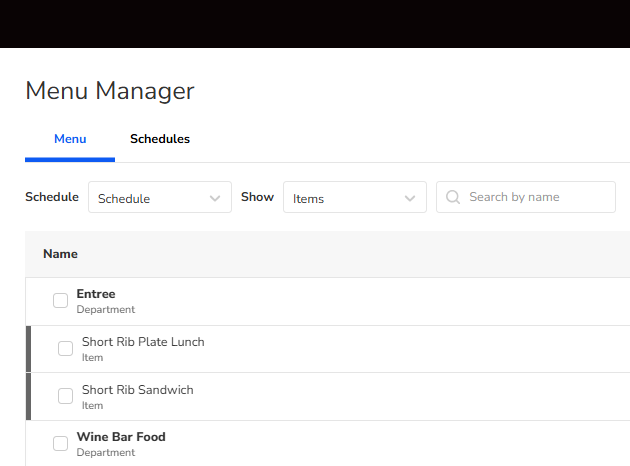Open the Wine Bar Food department
Screen dimensions: 630x466
tap(121, 437)
